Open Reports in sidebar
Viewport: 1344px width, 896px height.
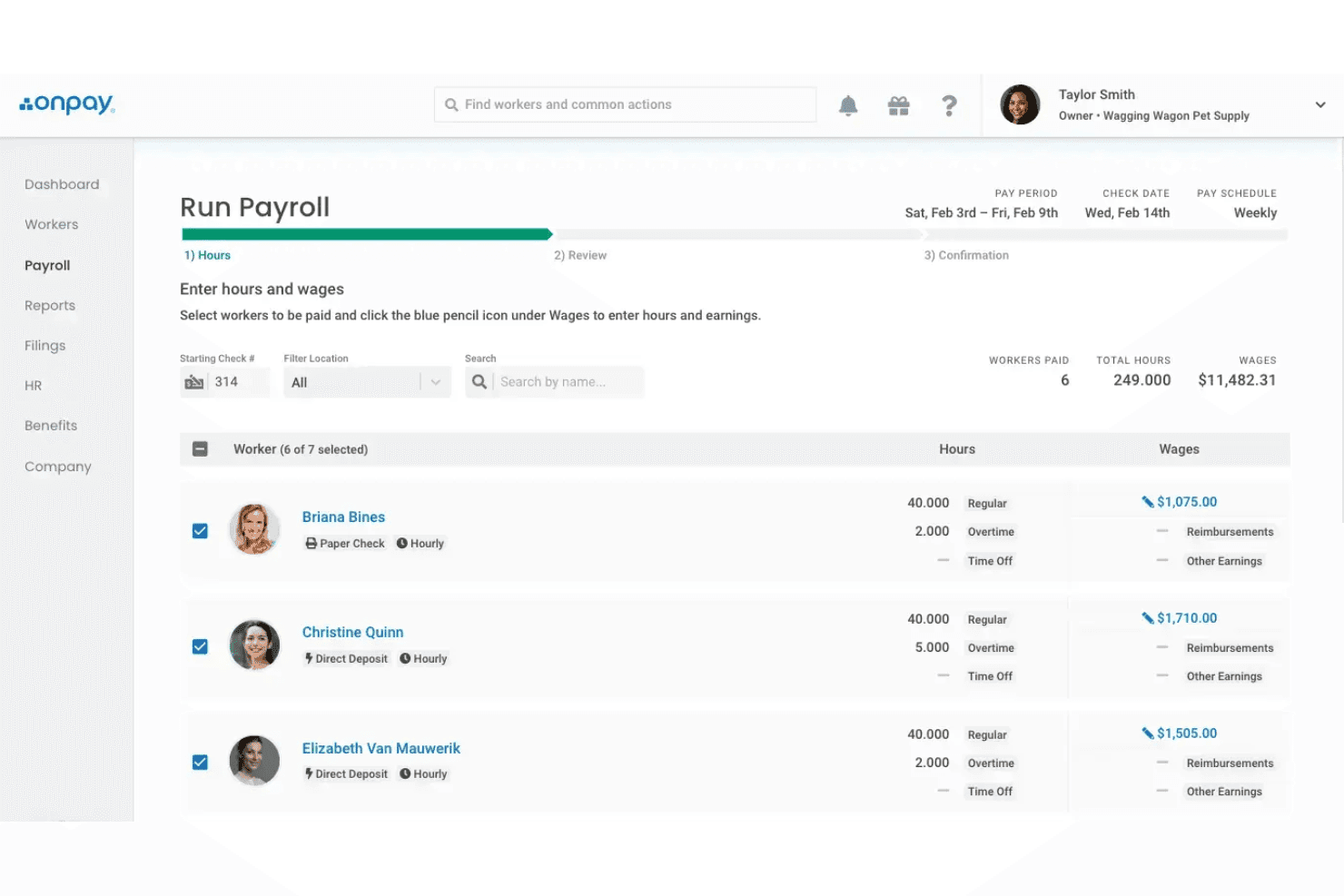pos(50,306)
